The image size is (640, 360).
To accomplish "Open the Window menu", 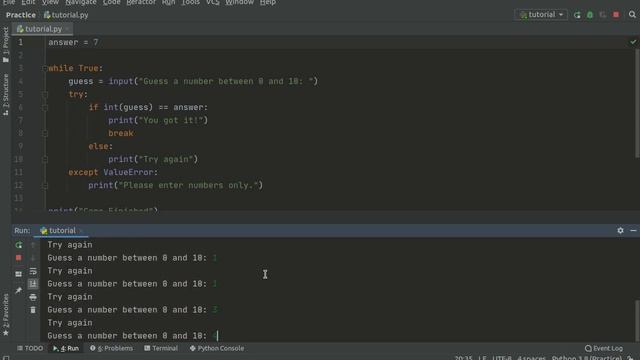I will pyautogui.click(x=240, y=2).
